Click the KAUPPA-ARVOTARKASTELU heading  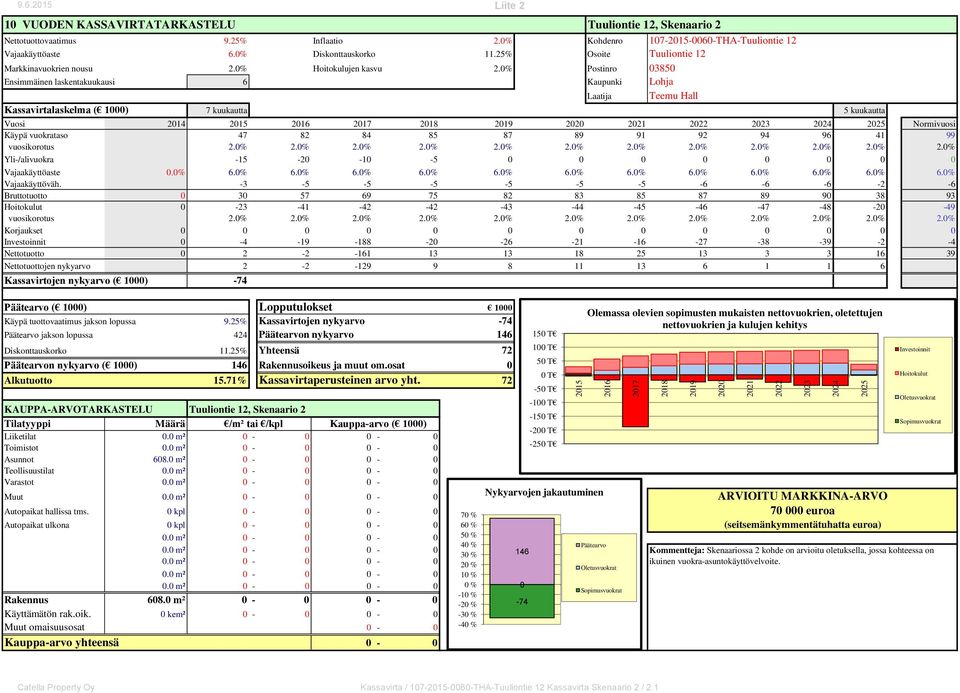pos(78,410)
